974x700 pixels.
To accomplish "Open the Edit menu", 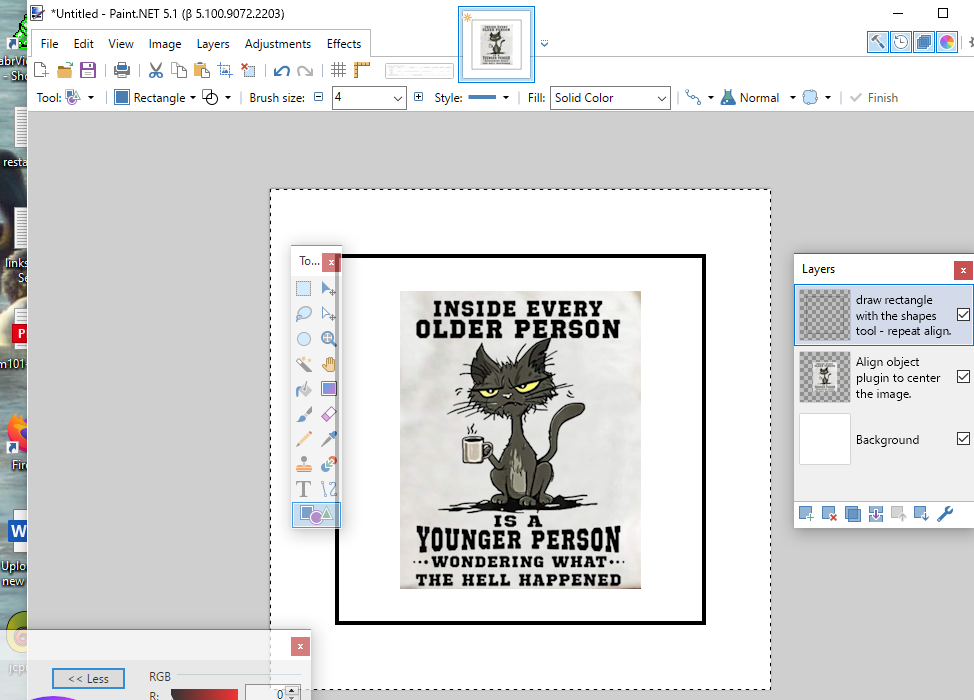I will point(83,44).
